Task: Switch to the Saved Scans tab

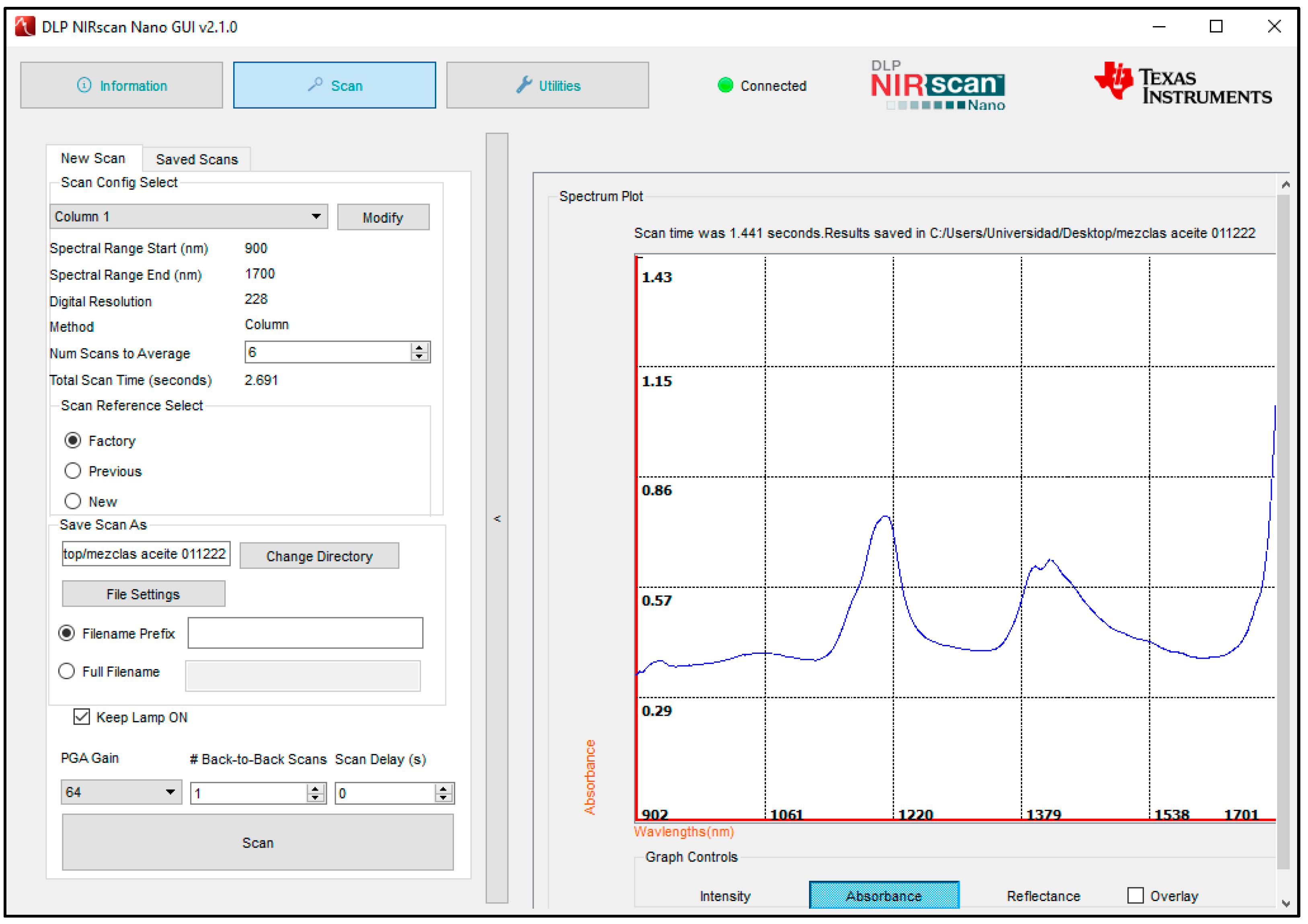Action: point(197,160)
